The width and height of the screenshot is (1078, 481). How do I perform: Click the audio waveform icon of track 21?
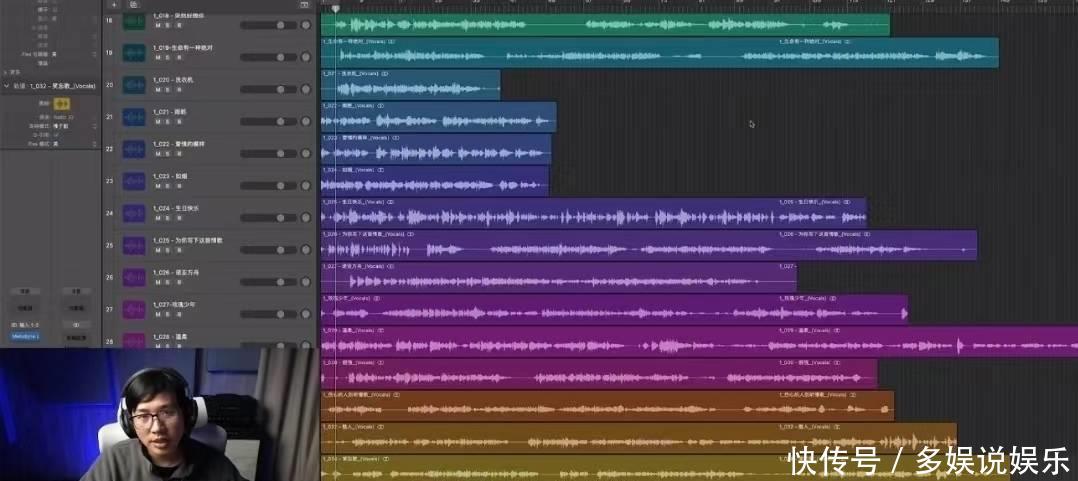point(134,117)
